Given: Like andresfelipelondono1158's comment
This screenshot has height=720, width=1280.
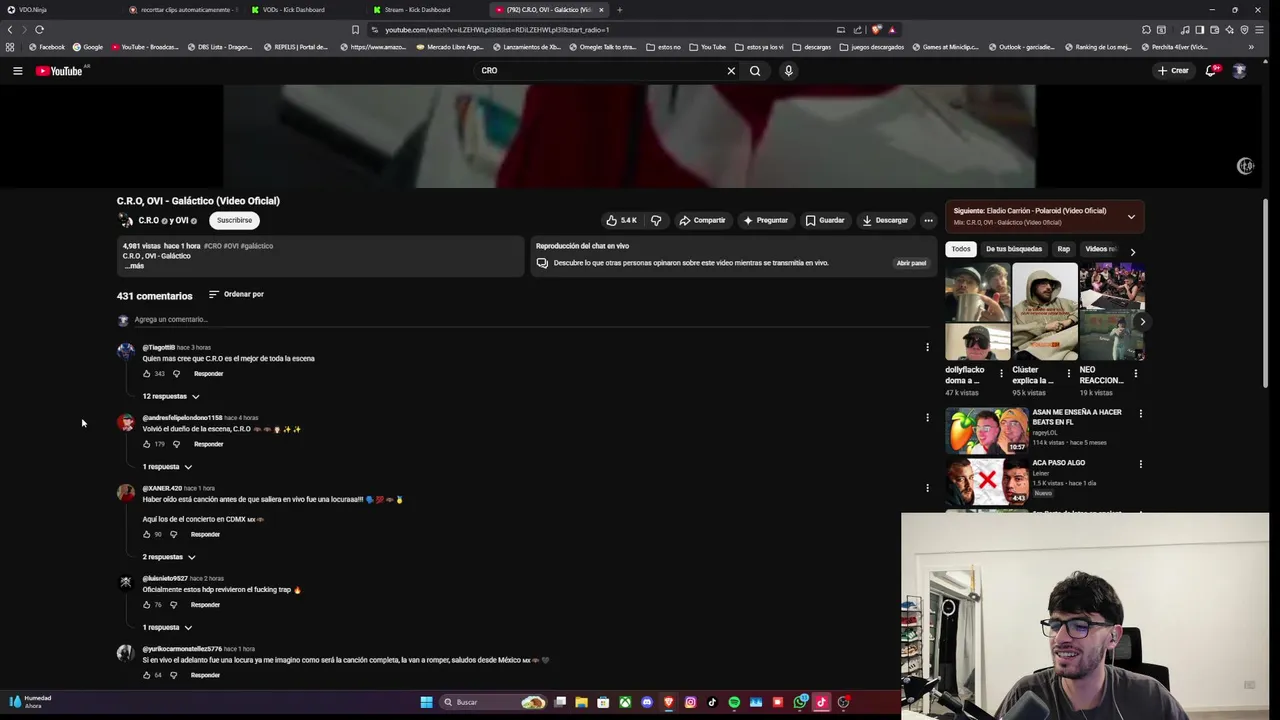Looking at the screenshot, I should point(146,444).
